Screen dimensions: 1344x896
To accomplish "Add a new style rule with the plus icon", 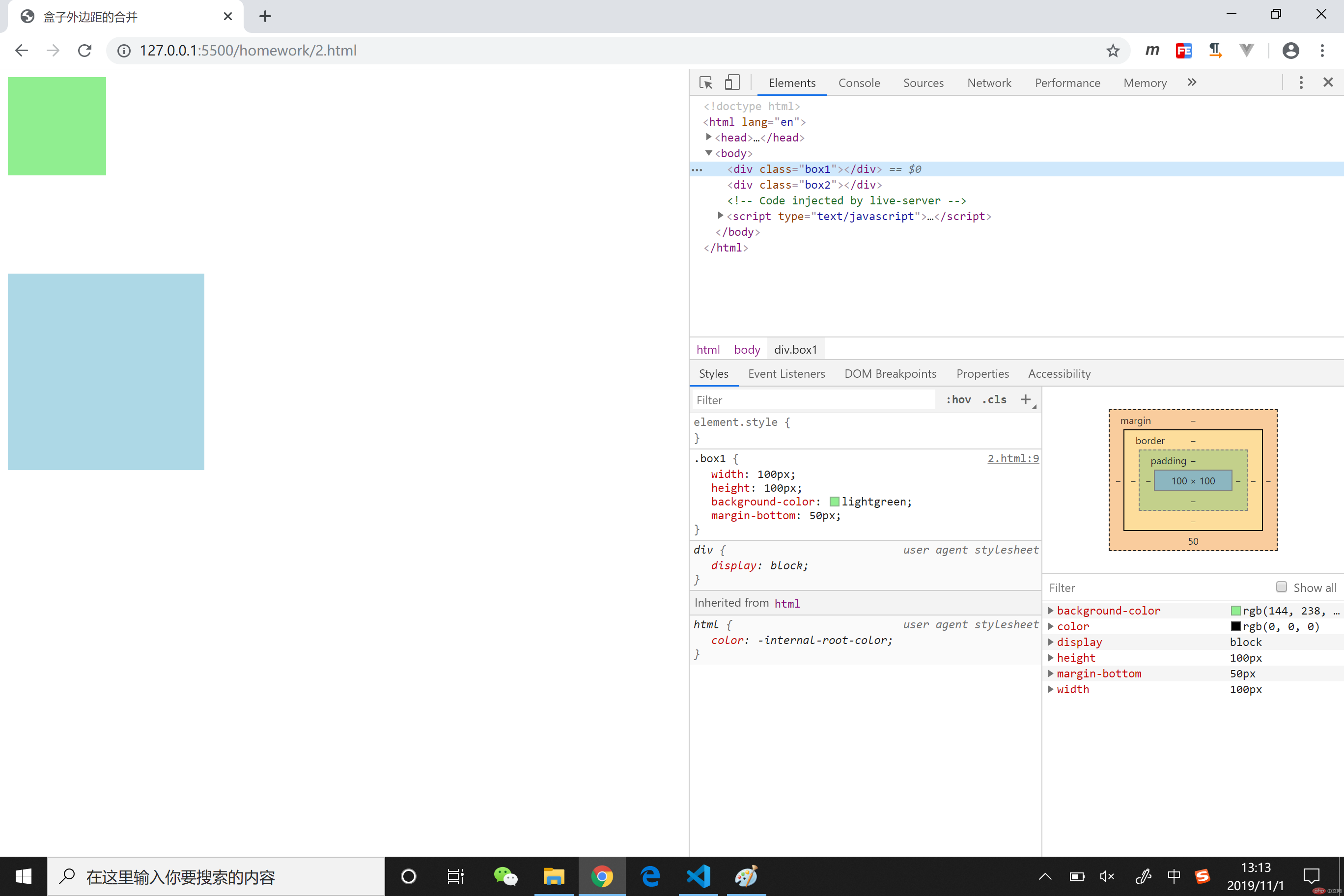I will click(x=1026, y=399).
